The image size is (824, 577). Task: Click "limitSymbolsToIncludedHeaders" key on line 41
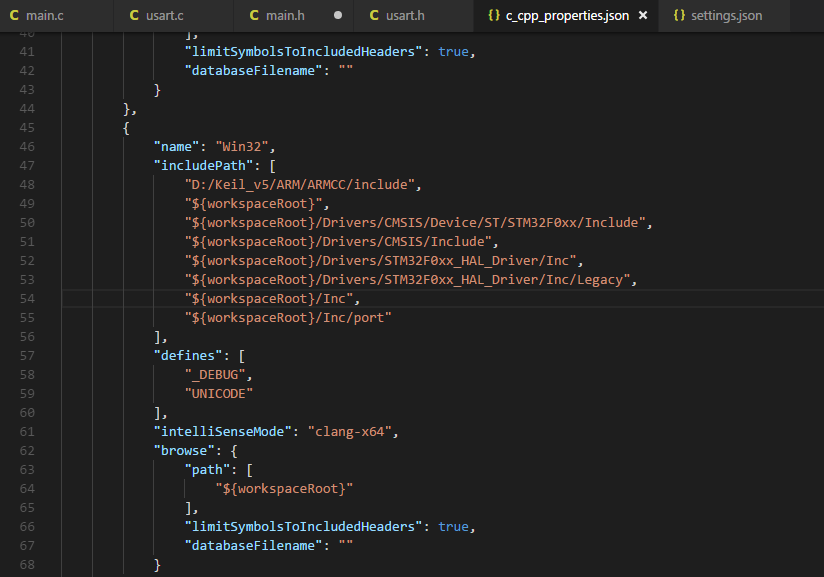click(x=303, y=51)
